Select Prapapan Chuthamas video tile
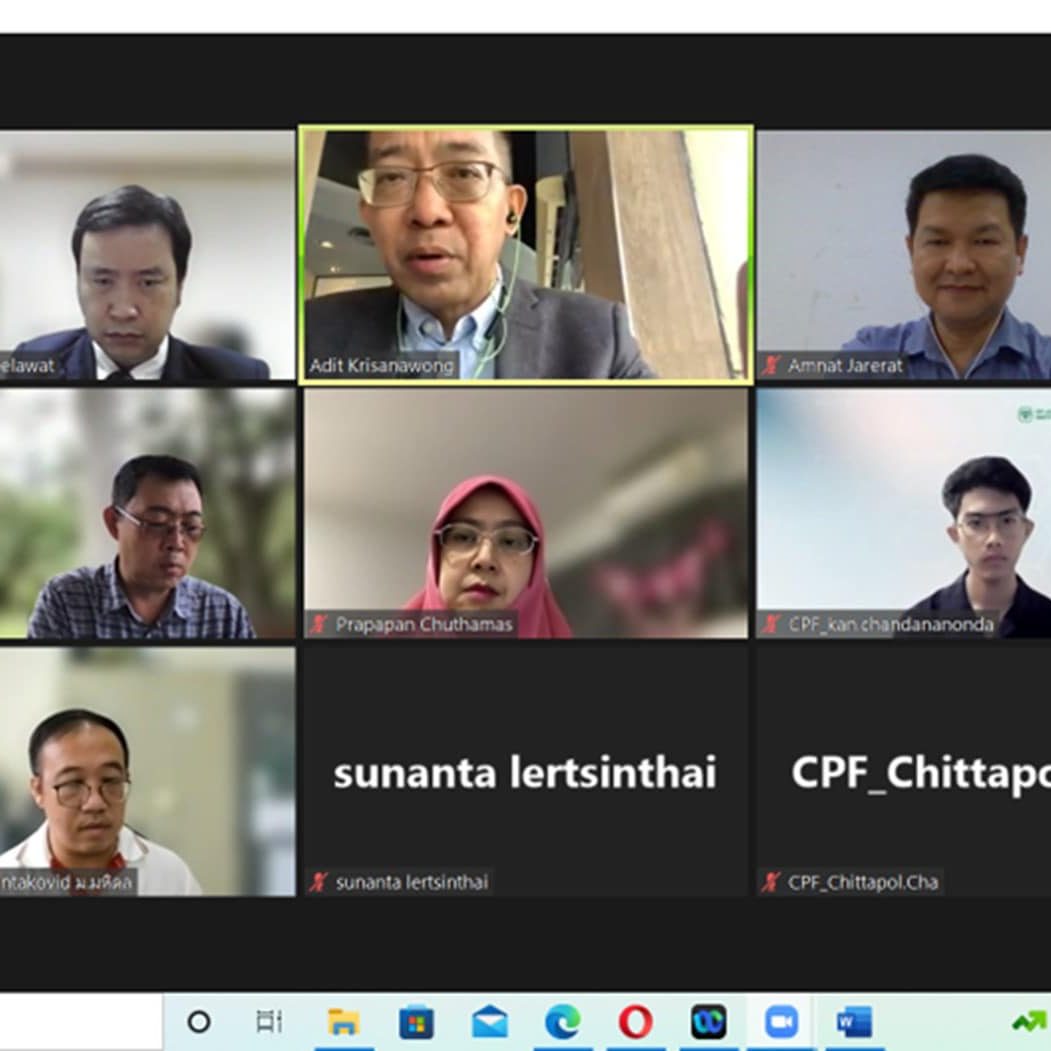 (526, 513)
